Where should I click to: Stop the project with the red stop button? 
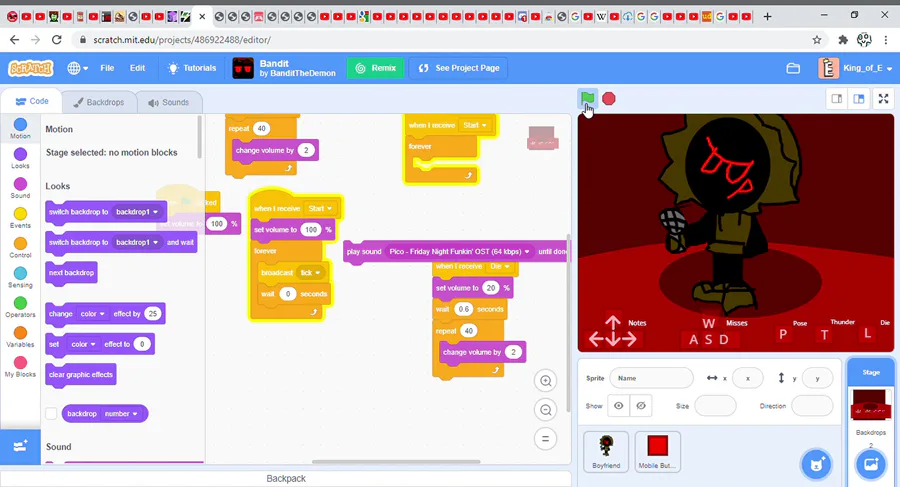608,99
